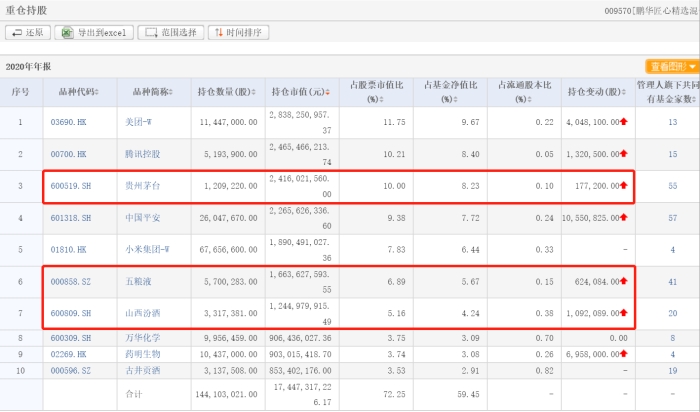This screenshot has width=700, height=412.
Task: Open stock code 03690.HK link
Action: [68, 122]
